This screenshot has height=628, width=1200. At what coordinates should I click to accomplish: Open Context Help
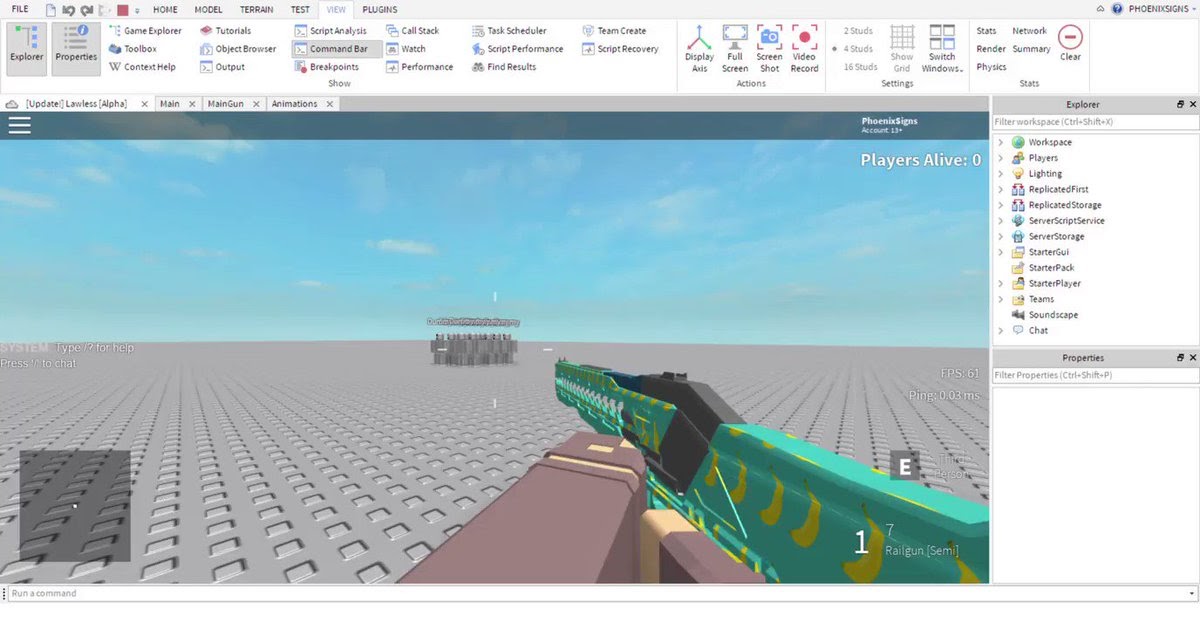click(141, 67)
